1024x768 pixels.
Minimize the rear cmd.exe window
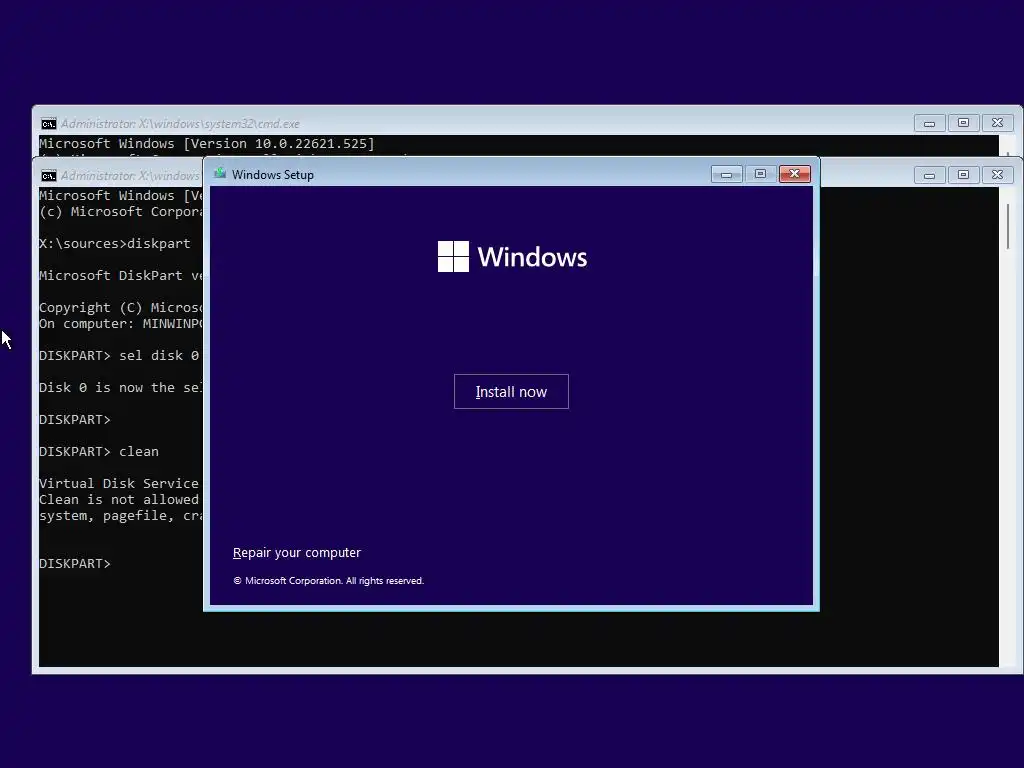tap(929, 123)
